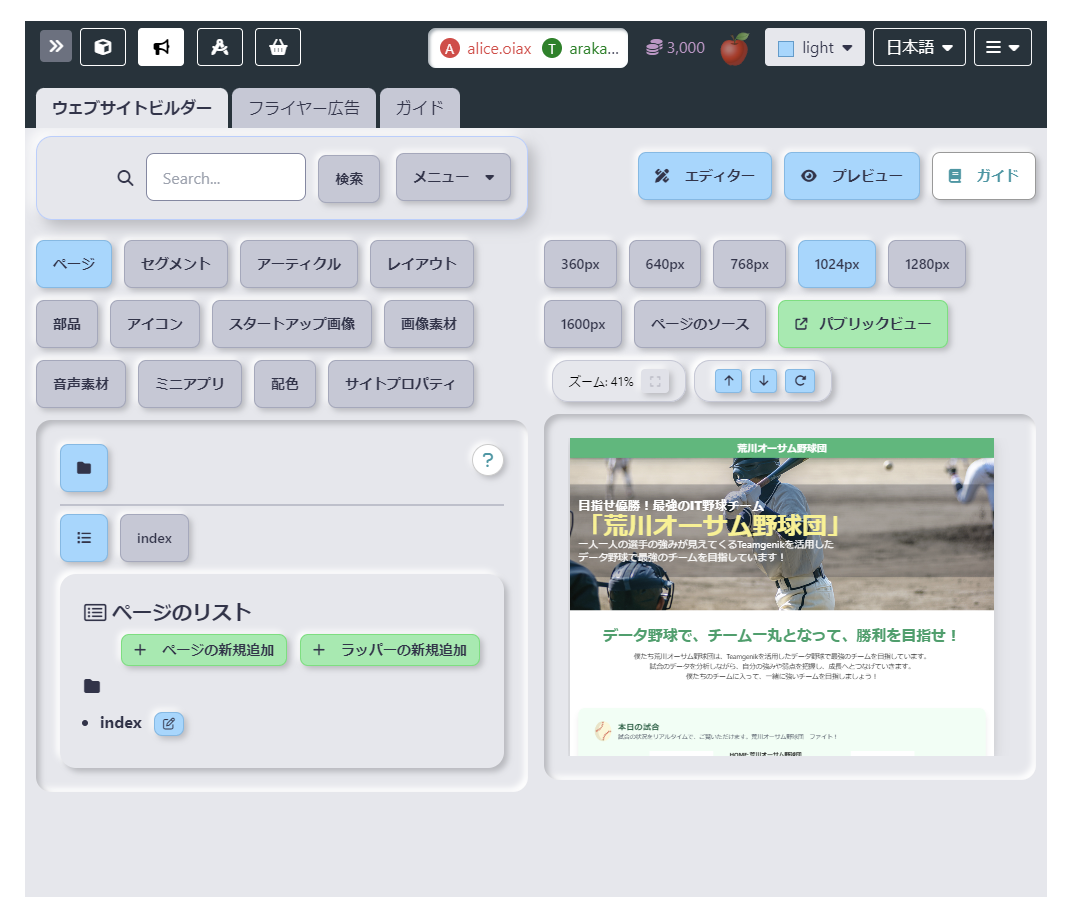
Task: Switch to フライヤー広告 tab
Action: [304, 108]
